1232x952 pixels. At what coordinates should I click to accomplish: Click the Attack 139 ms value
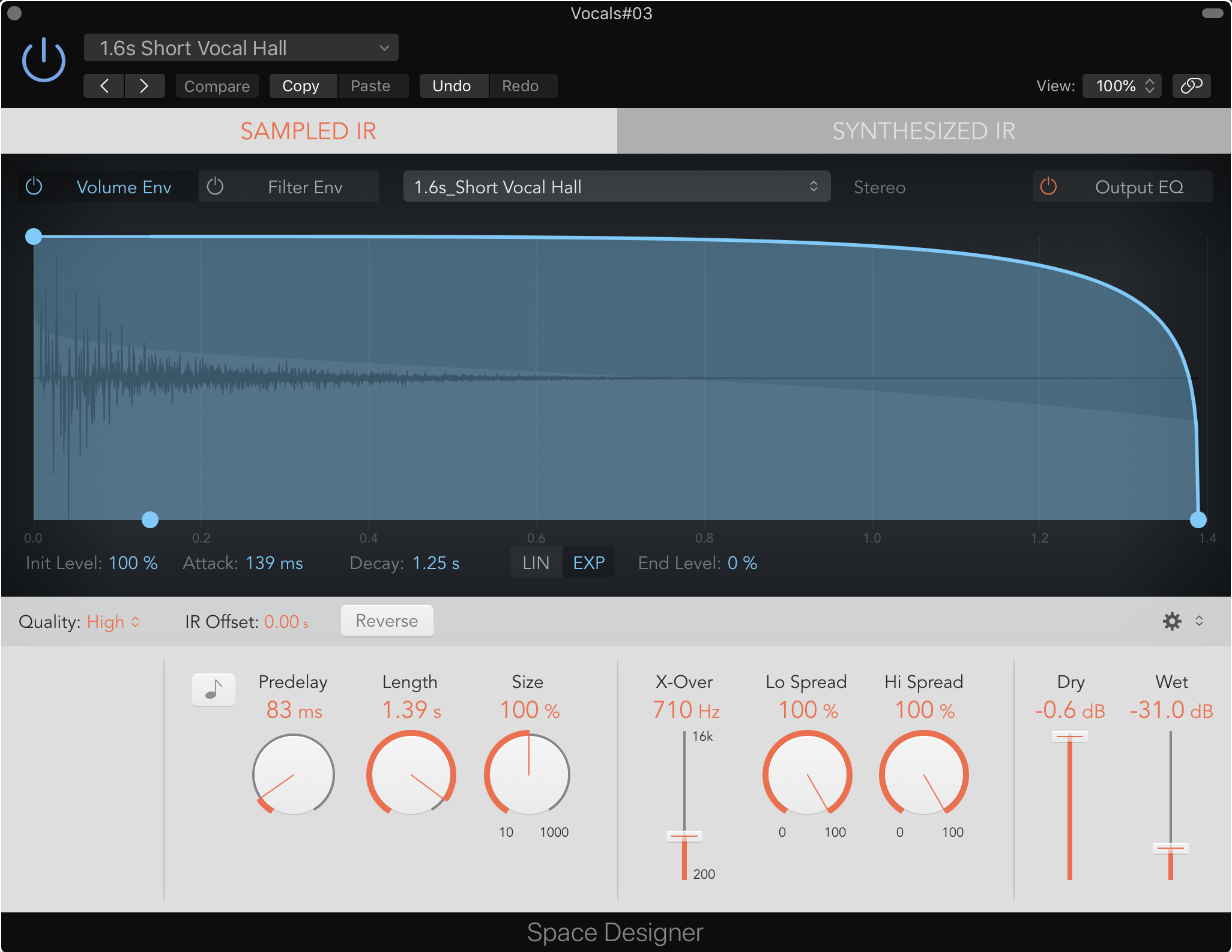pos(274,563)
